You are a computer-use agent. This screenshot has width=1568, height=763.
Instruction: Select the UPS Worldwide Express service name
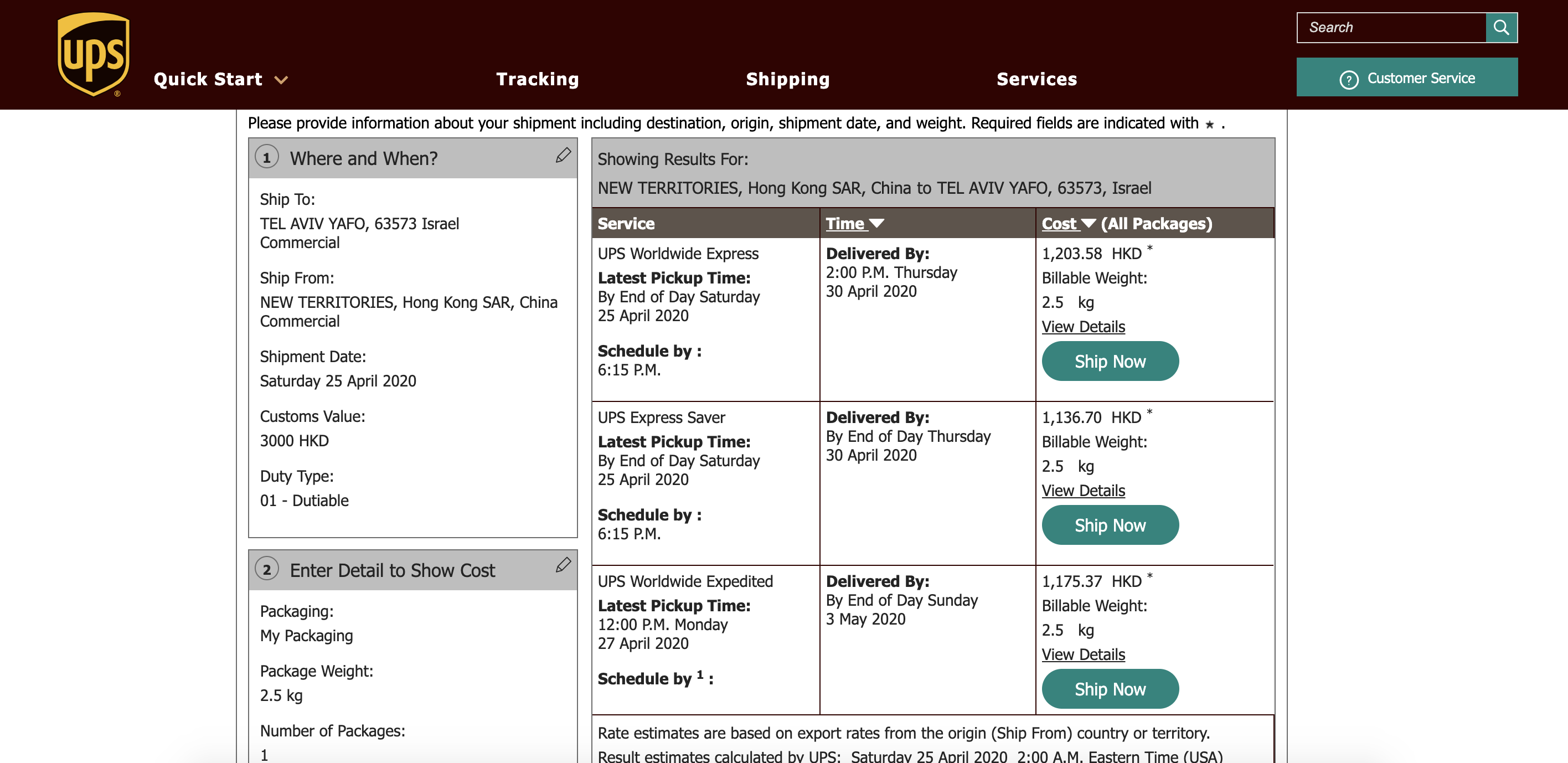click(x=678, y=254)
